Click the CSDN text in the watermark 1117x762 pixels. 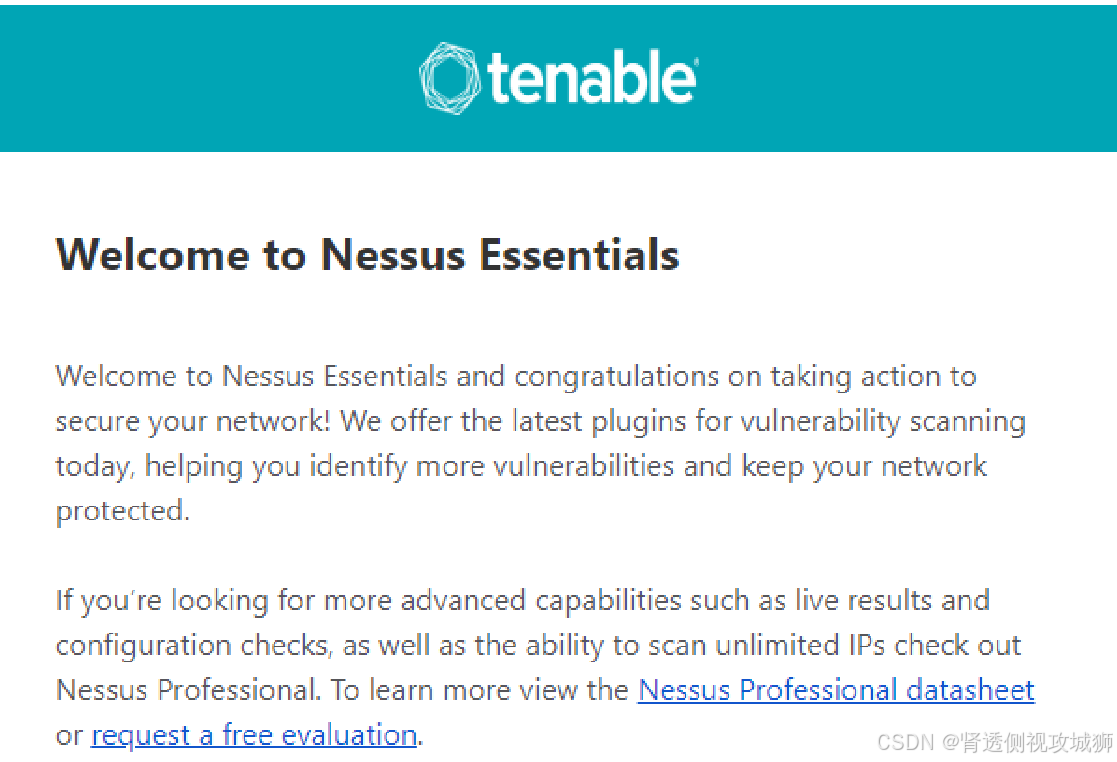pos(905,742)
